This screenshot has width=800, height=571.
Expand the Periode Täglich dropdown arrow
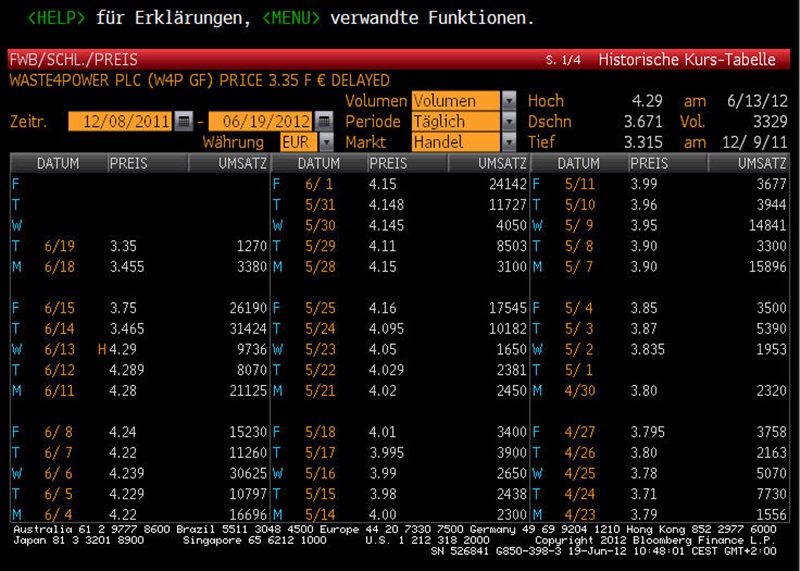tap(509, 122)
